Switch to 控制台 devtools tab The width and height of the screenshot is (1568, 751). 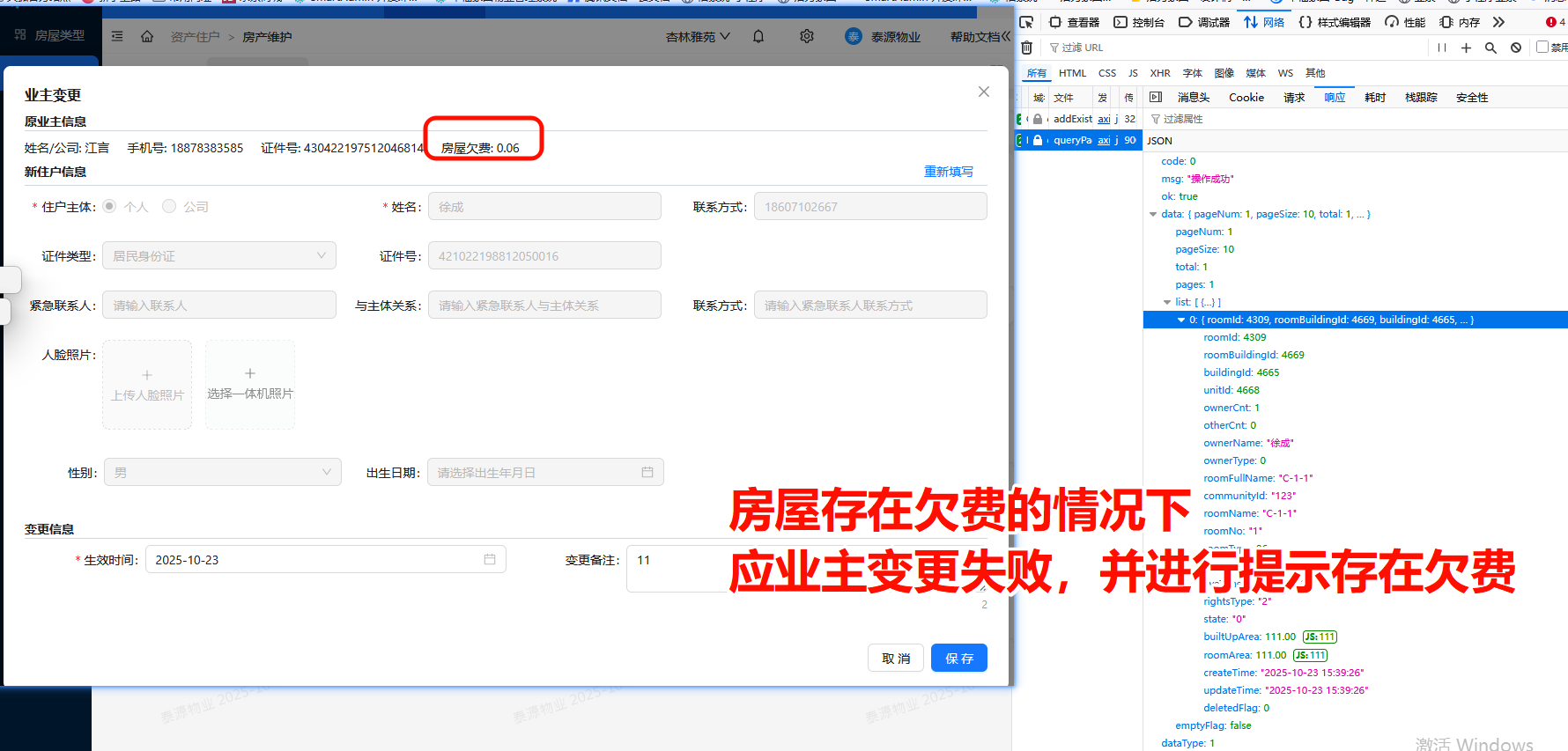pos(1139,22)
